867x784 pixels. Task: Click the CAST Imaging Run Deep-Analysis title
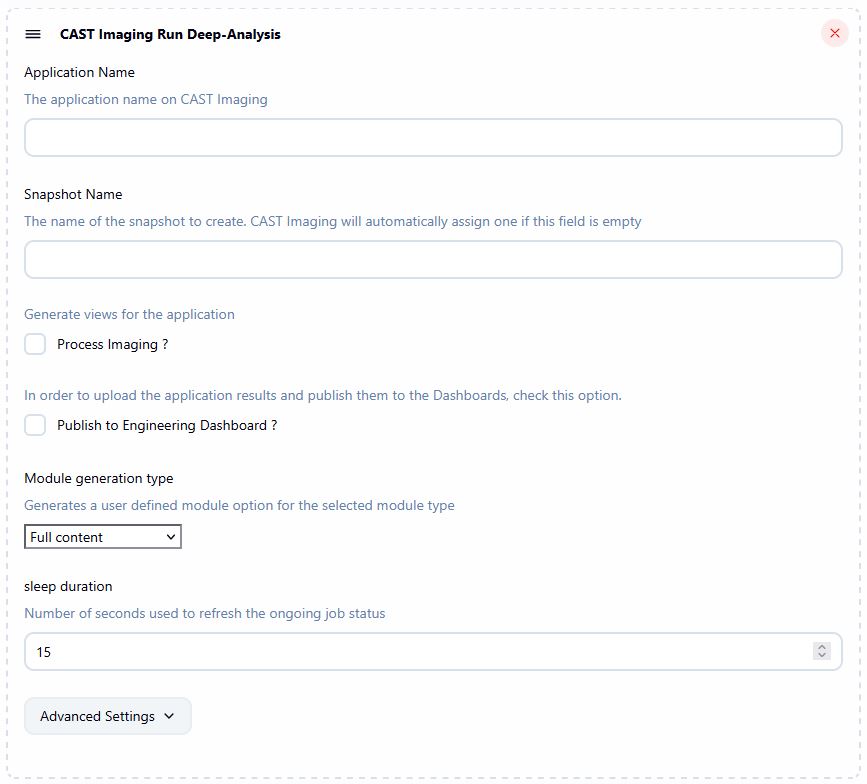[170, 34]
